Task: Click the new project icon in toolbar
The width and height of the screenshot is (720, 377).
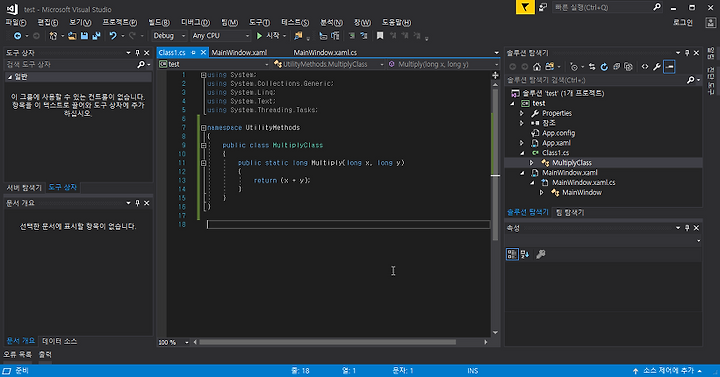Action: pyautogui.click(x=53, y=36)
